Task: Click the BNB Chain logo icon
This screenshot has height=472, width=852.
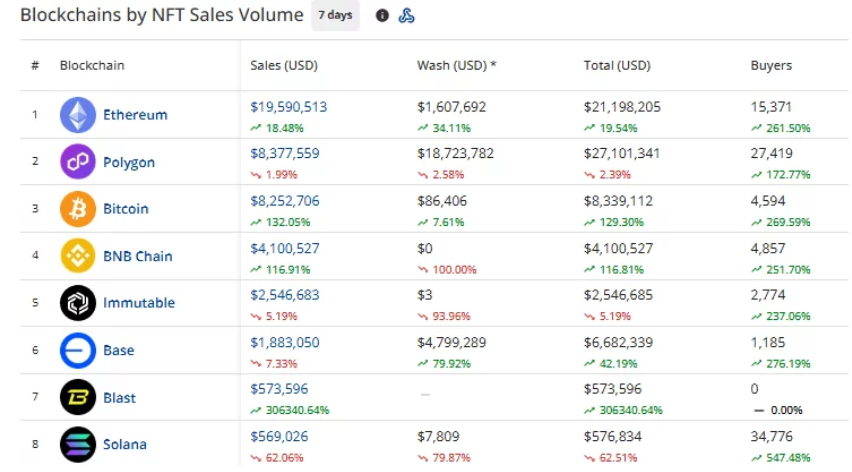Action: [x=78, y=256]
